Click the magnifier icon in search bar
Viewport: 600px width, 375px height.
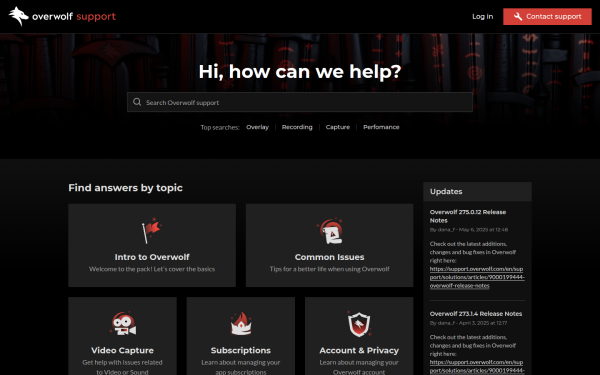(x=137, y=102)
